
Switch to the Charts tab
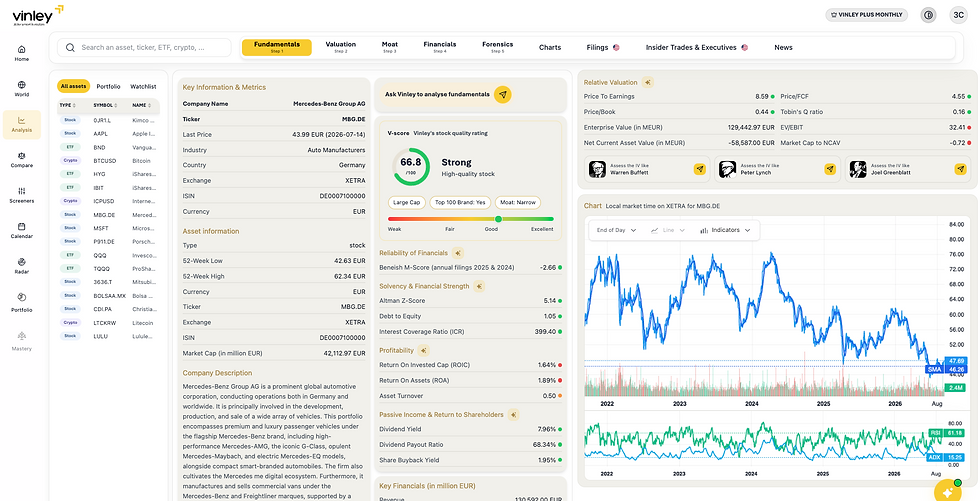[550, 47]
